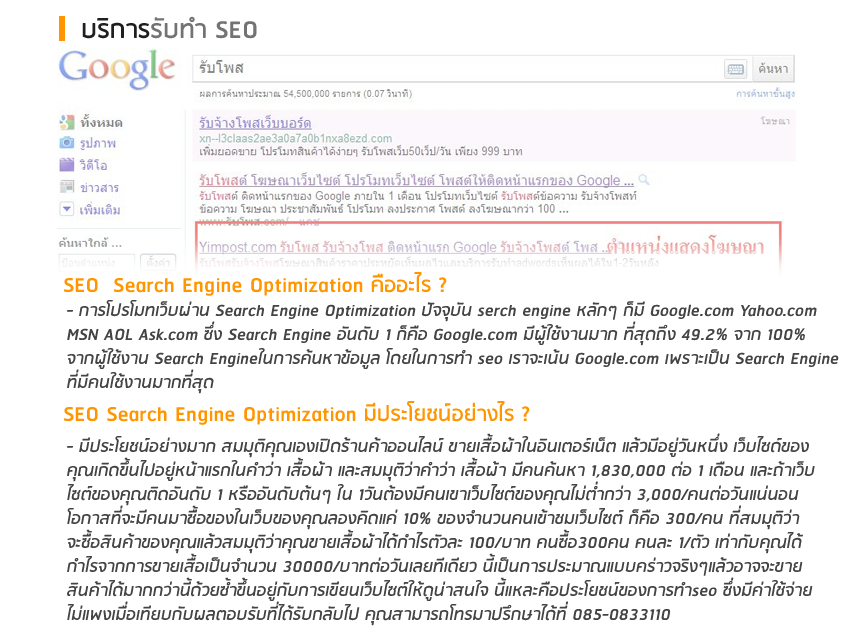Open the การค้นหาขั้นสูง advanced search link
The height and width of the screenshot is (638, 850).
(765, 94)
